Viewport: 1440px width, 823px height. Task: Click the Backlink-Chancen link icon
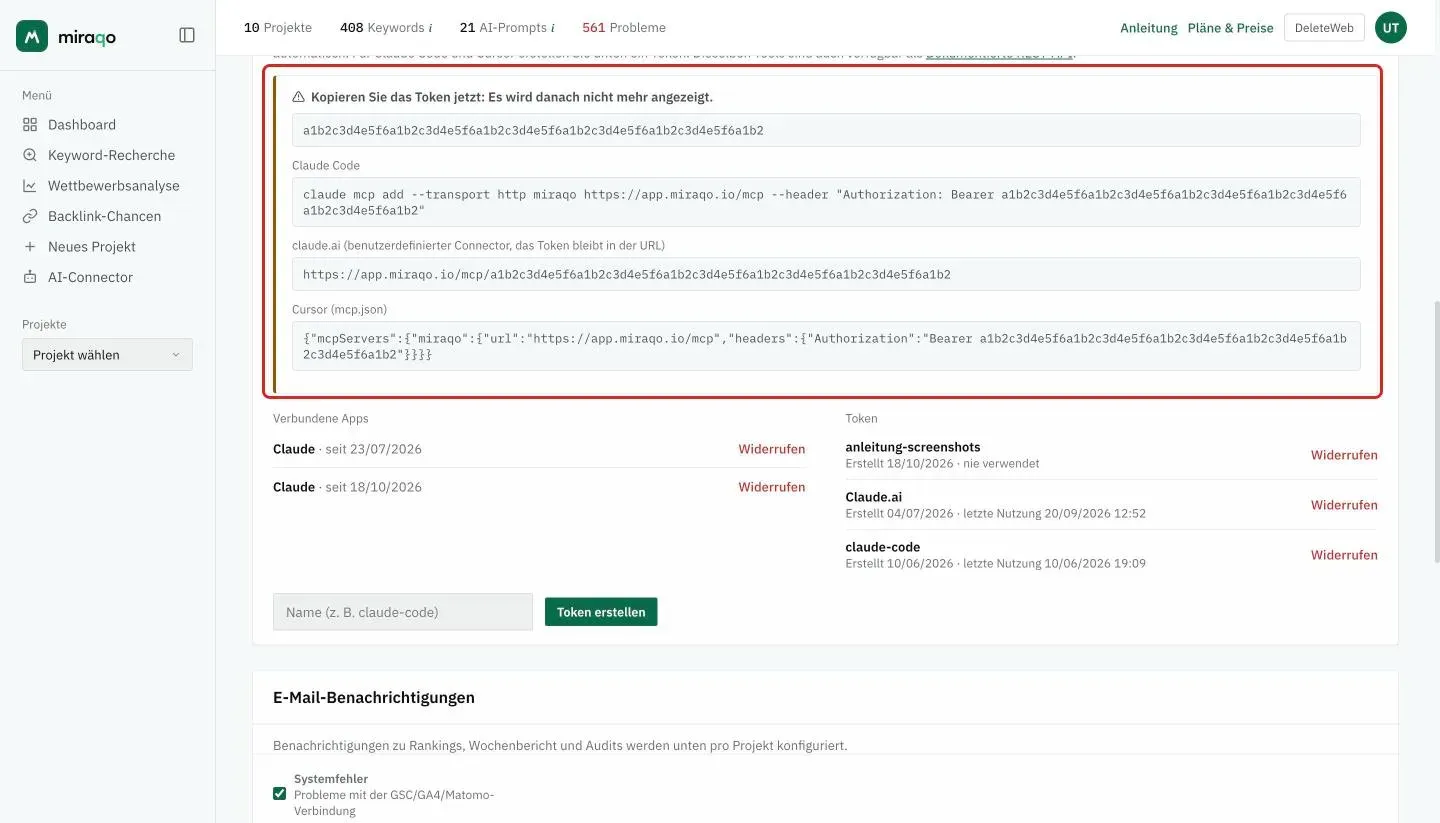[x=30, y=216]
